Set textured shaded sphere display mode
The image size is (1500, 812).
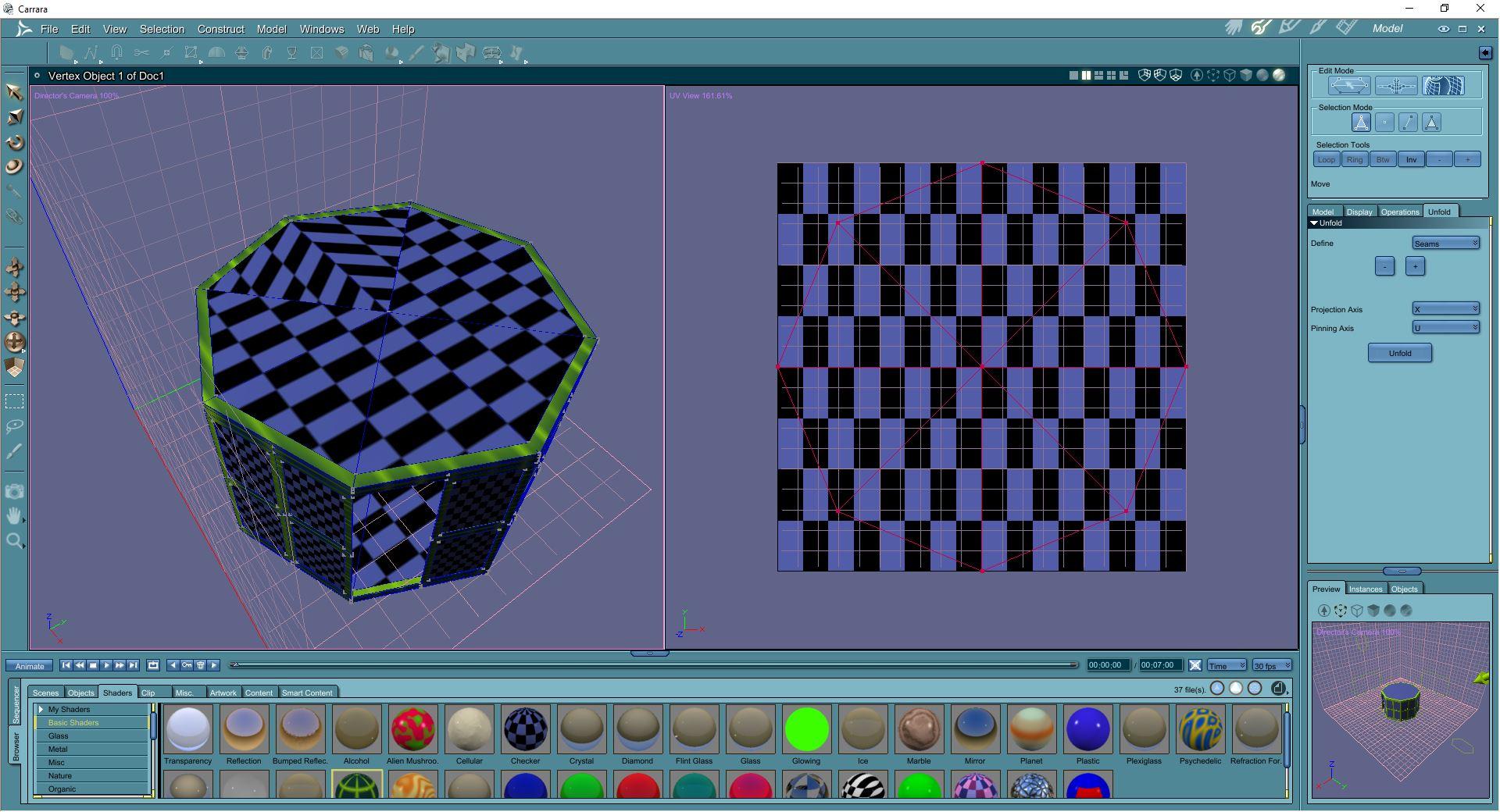(1279, 76)
